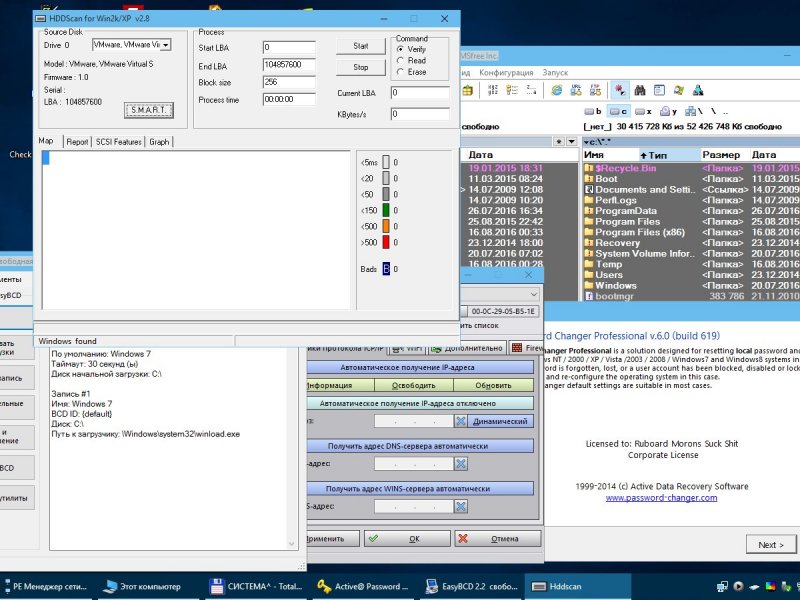Viewport: 800px width, 600px height.
Task: Select drive x in Total Commander drive bar
Action: point(643,111)
